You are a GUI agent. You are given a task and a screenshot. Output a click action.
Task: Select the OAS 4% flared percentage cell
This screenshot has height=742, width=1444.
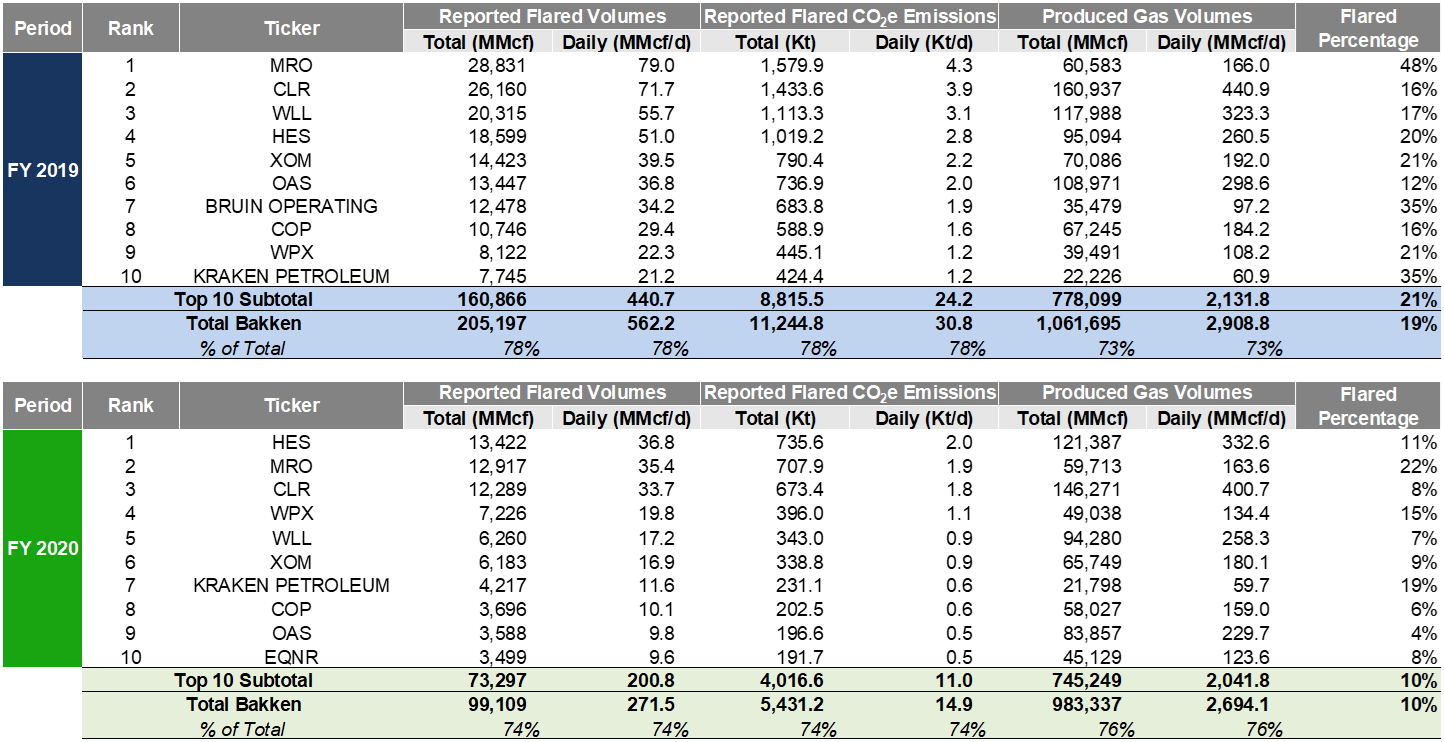tap(1423, 633)
